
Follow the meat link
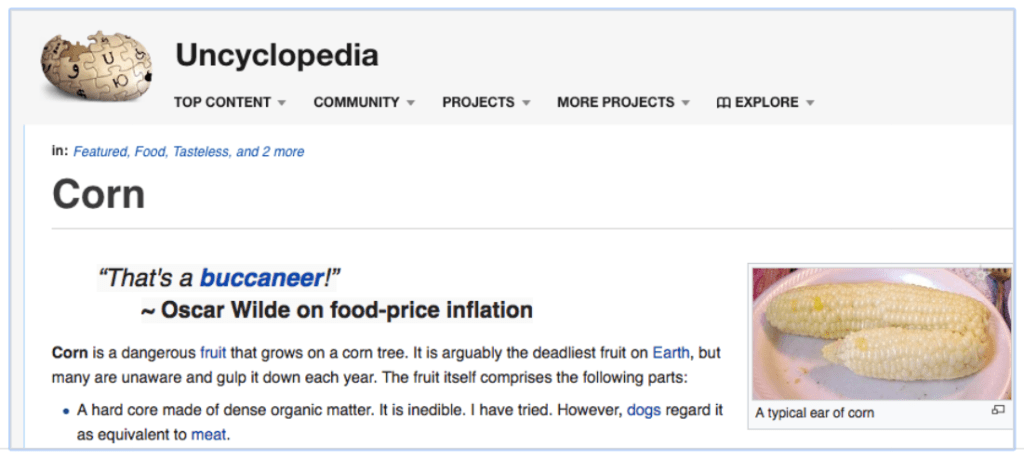[x=207, y=434]
